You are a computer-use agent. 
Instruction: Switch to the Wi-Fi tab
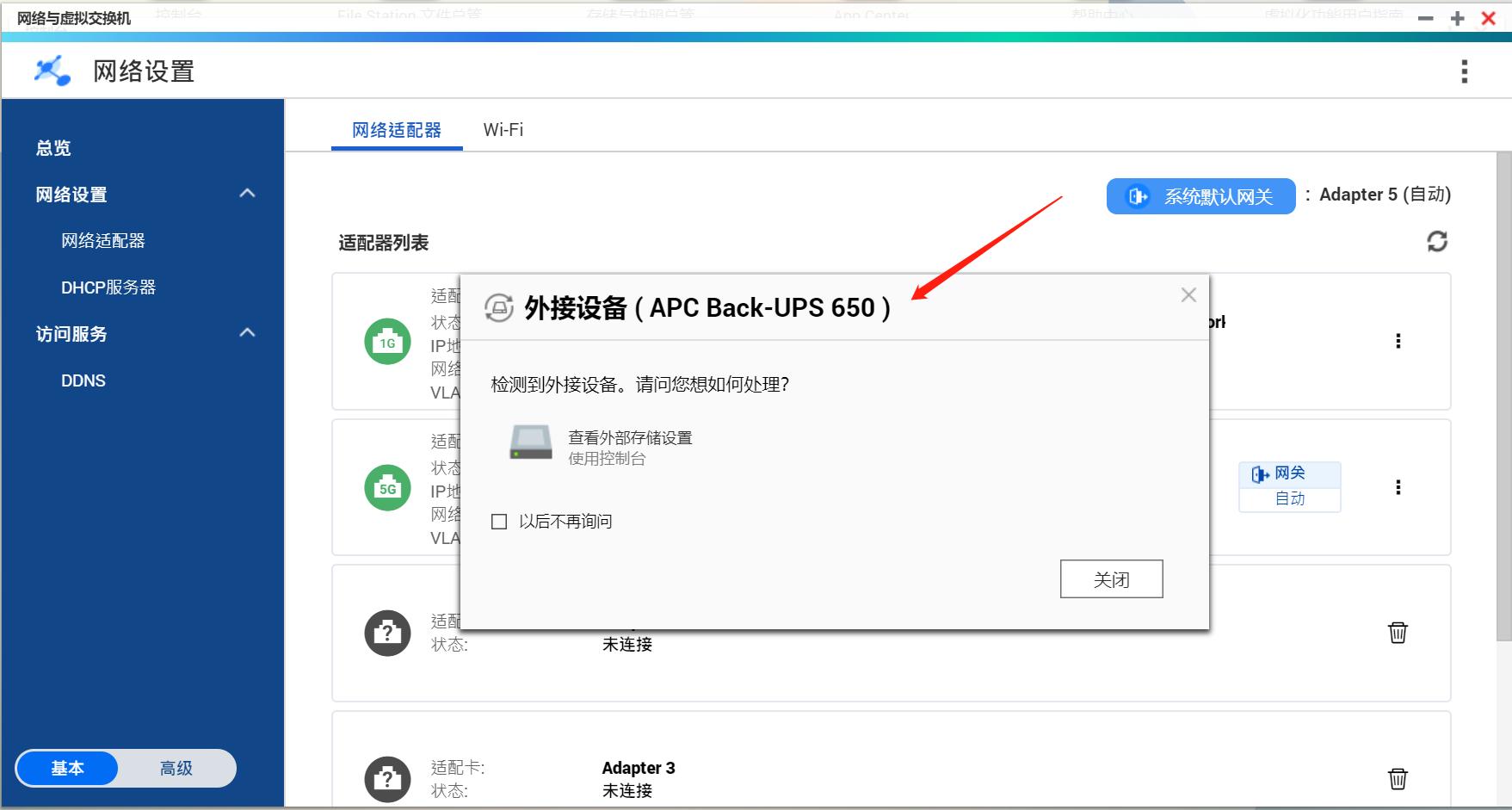(503, 129)
